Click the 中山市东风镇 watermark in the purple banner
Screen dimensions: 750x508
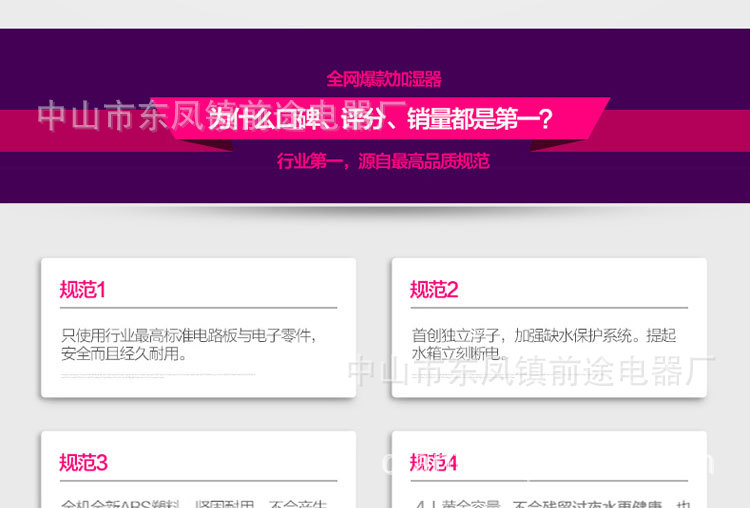[x=120, y=116]
